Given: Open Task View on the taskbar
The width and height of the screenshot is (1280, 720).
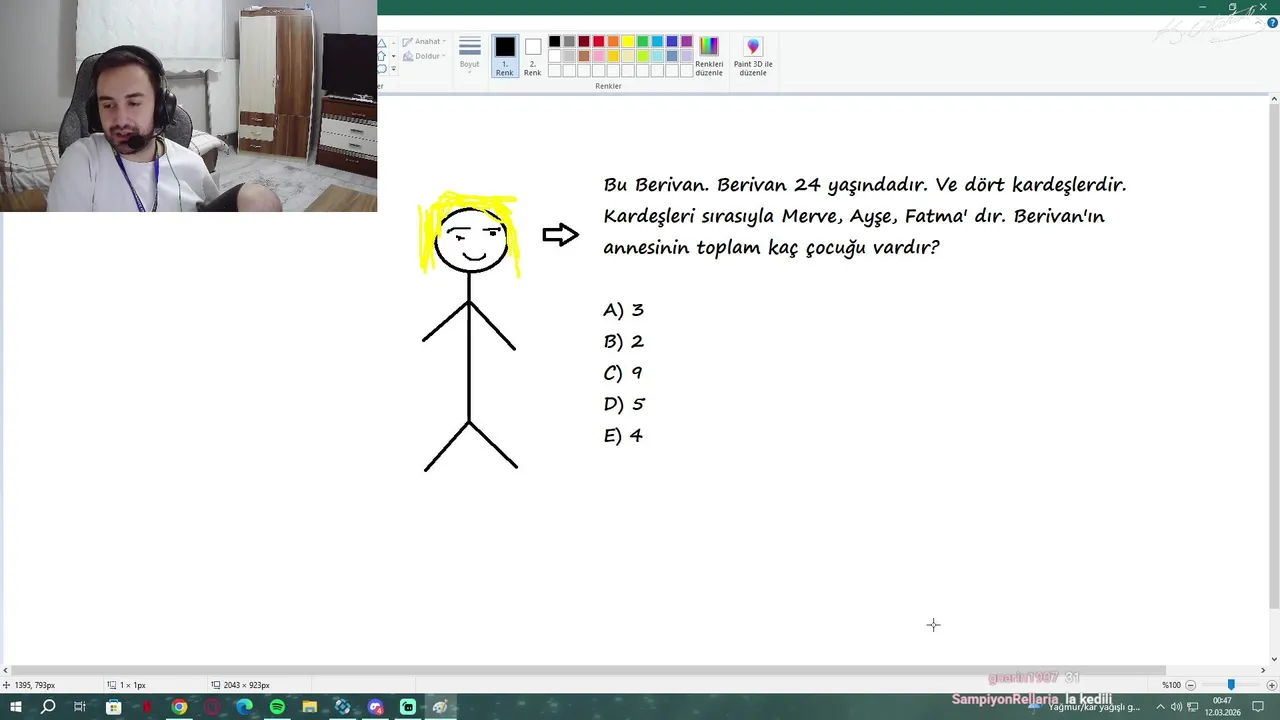Looking at the screenshot, I should coord(80,707).
